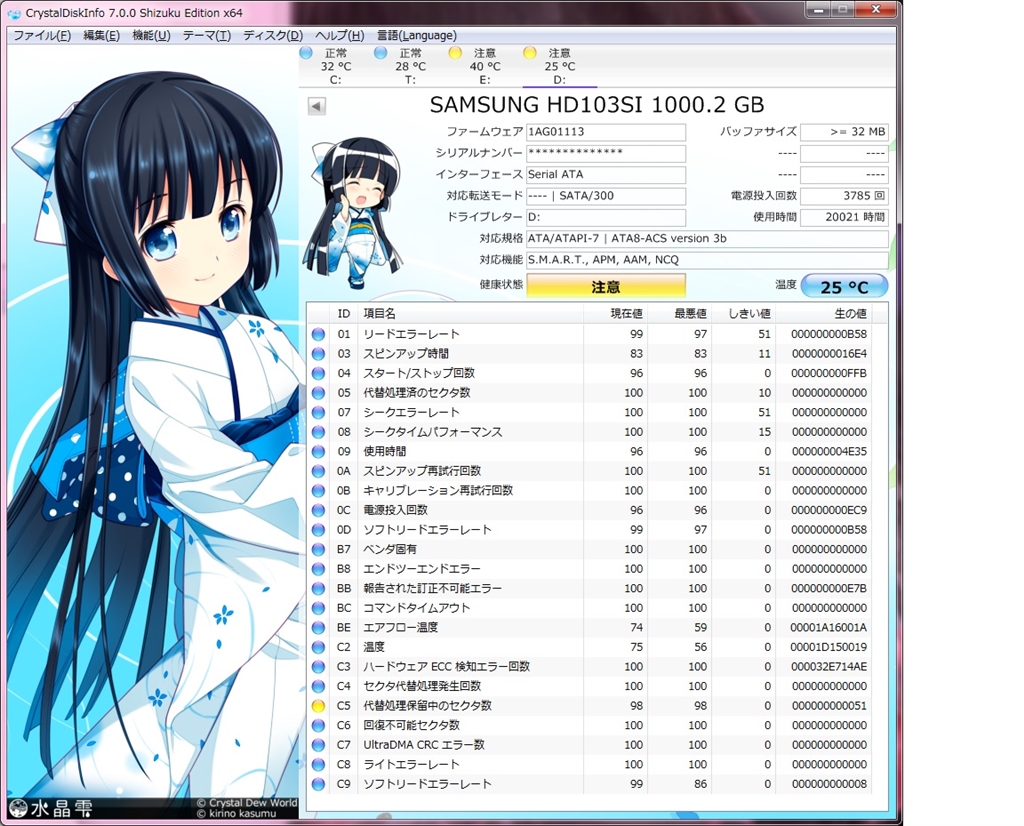Open the 言語(Language) menu
The width and height of the screenshot is (1024, 826).
[417, 35]
